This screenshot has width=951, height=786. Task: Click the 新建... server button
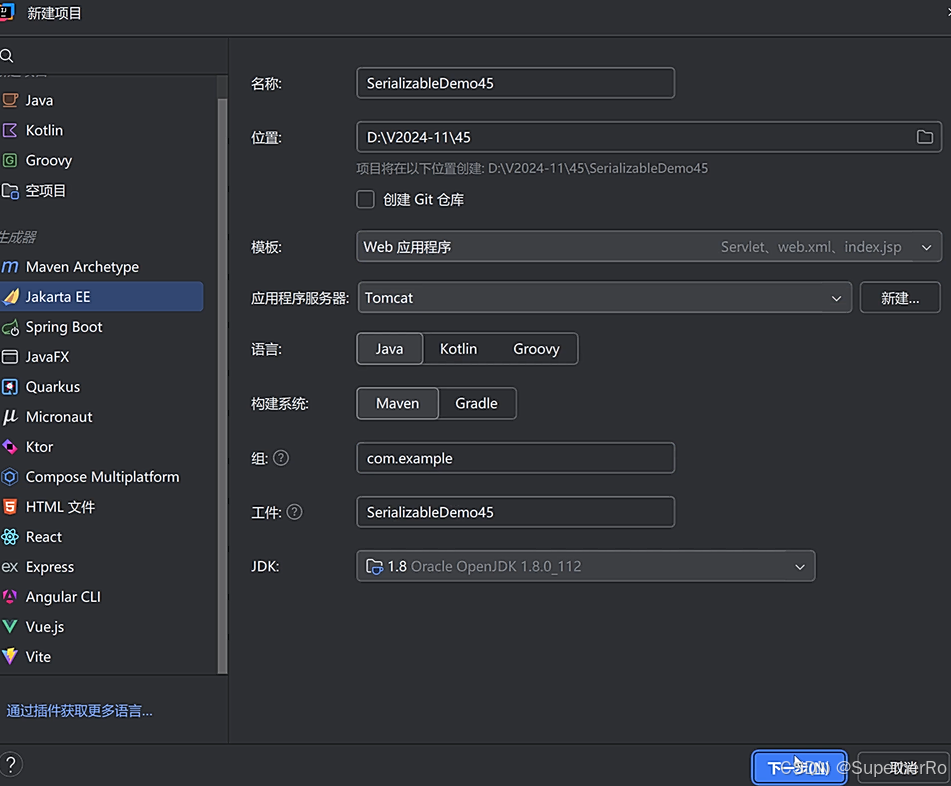coord(900,298)
